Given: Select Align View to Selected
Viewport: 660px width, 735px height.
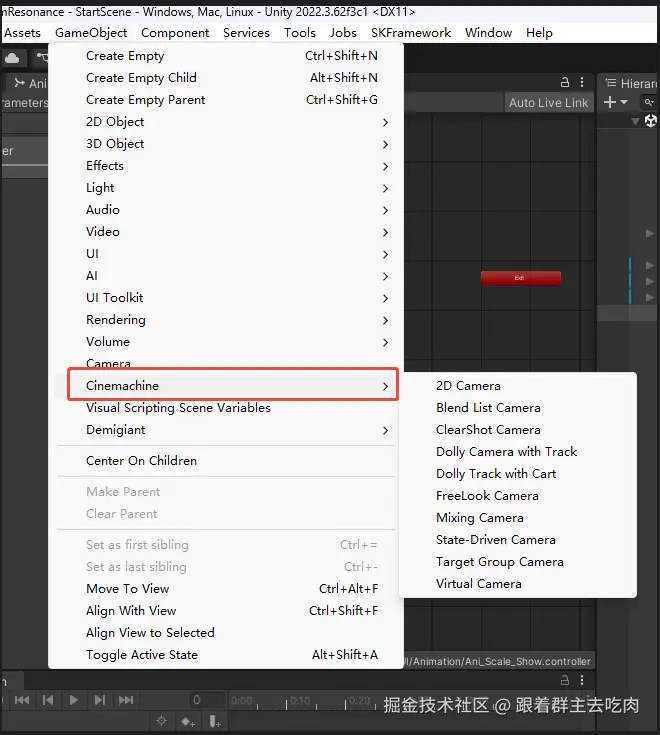Looking at the screenshot, I should 226,633.
